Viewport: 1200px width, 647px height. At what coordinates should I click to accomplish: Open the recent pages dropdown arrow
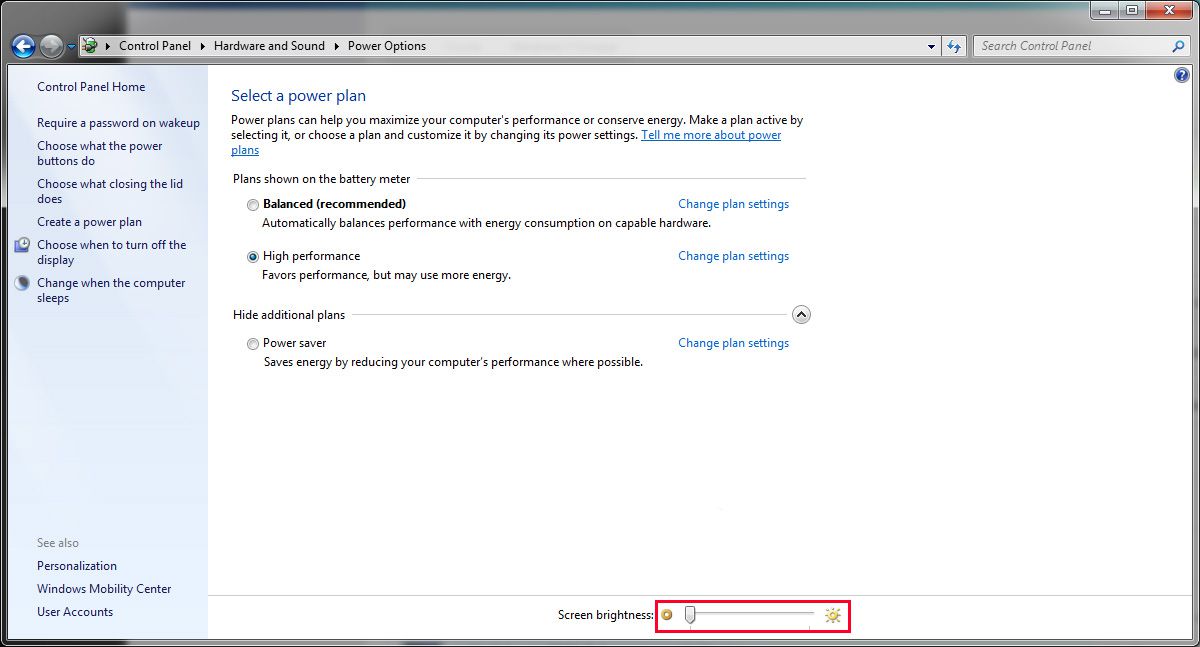(x=72, y=46)
